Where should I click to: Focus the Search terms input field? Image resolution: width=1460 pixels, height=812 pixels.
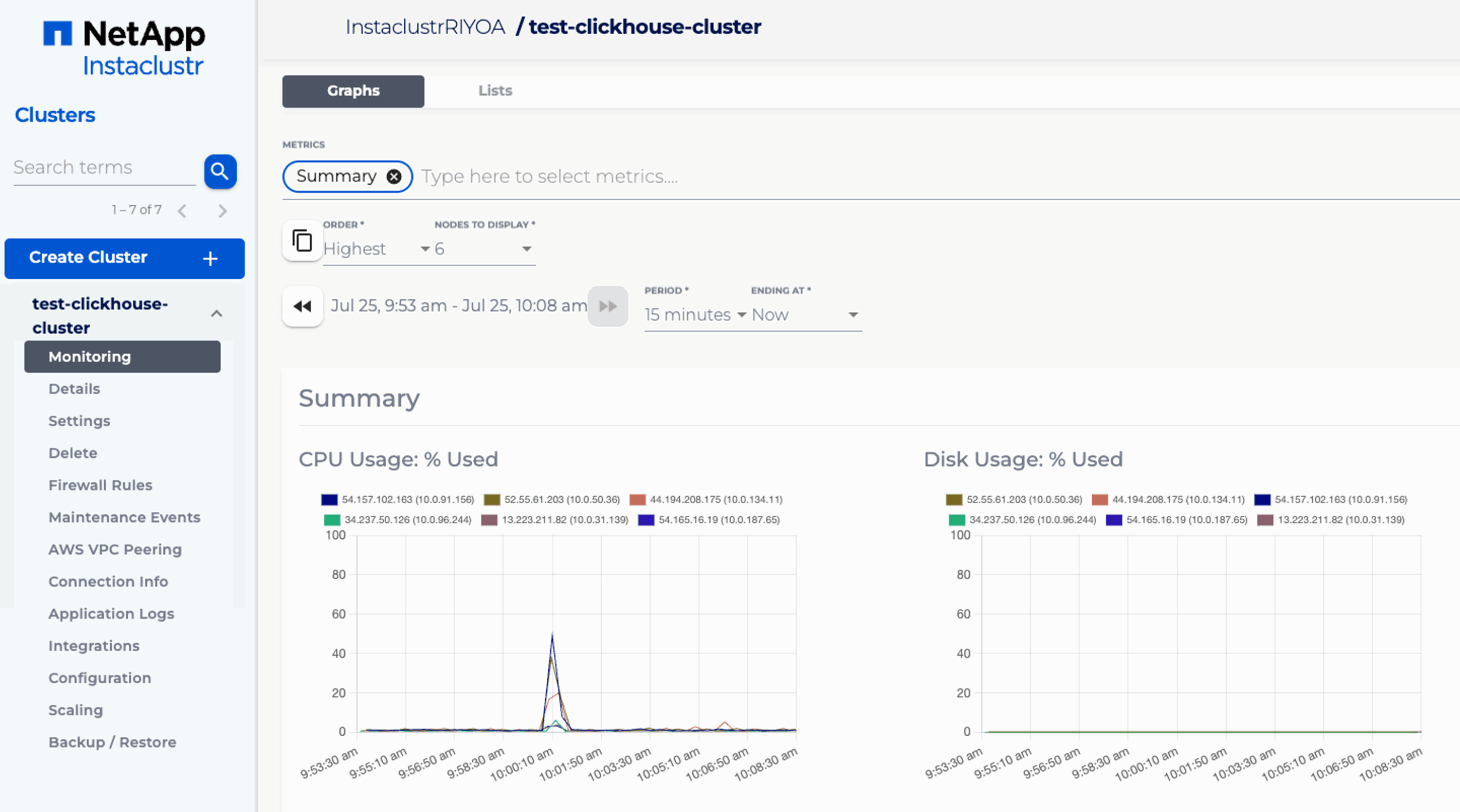pos(104,168)
